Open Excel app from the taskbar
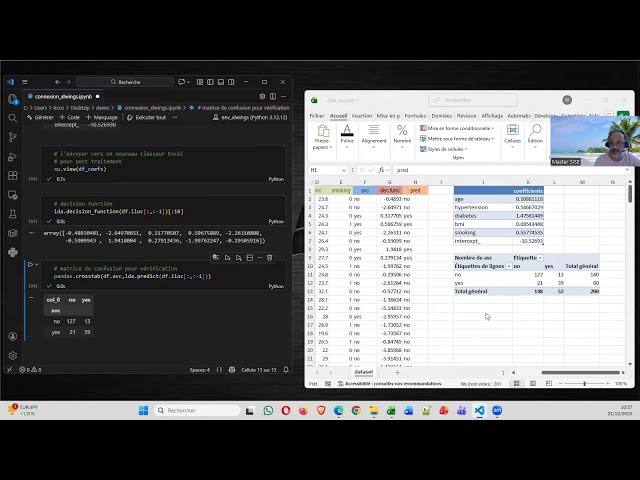This screenshot has height=480, width=640. pyautogui.click(x=391, y=411)
